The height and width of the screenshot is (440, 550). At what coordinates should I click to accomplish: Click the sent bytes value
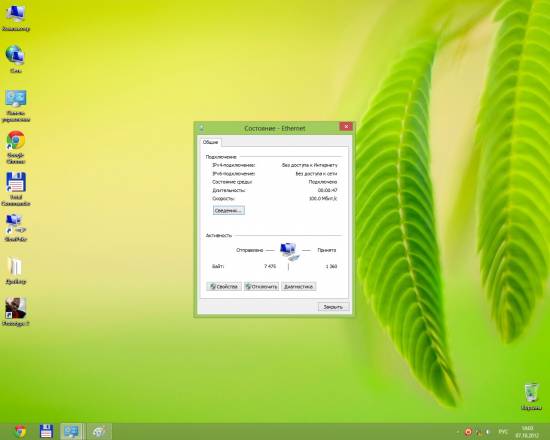(270, 266)
